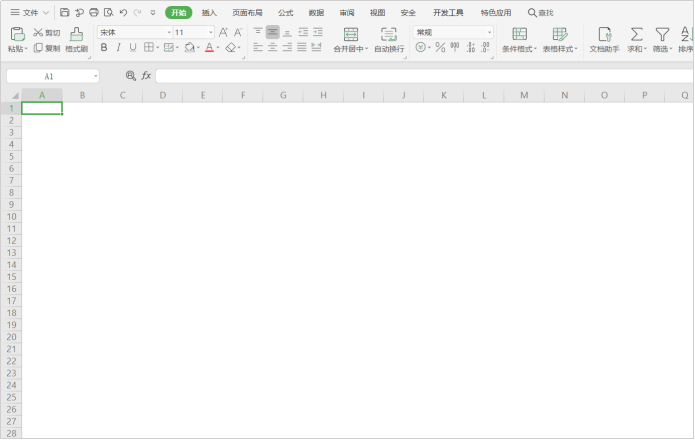
Task: Decrease decimal places icon
Action: click(x=485, y=47)
